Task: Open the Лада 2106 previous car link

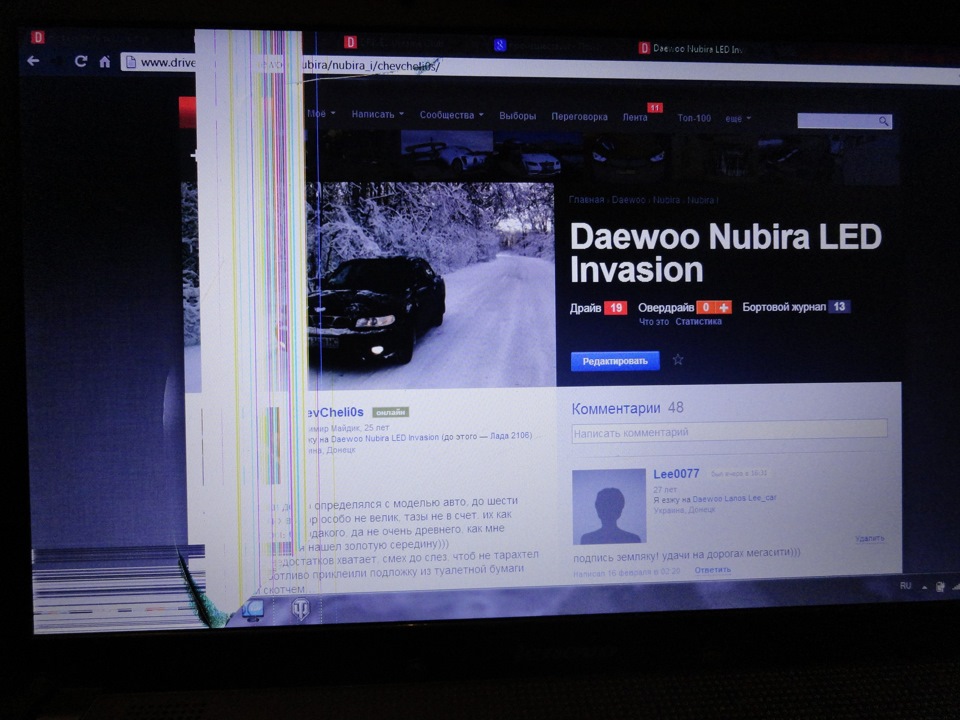Action: [x=511, y=435]
